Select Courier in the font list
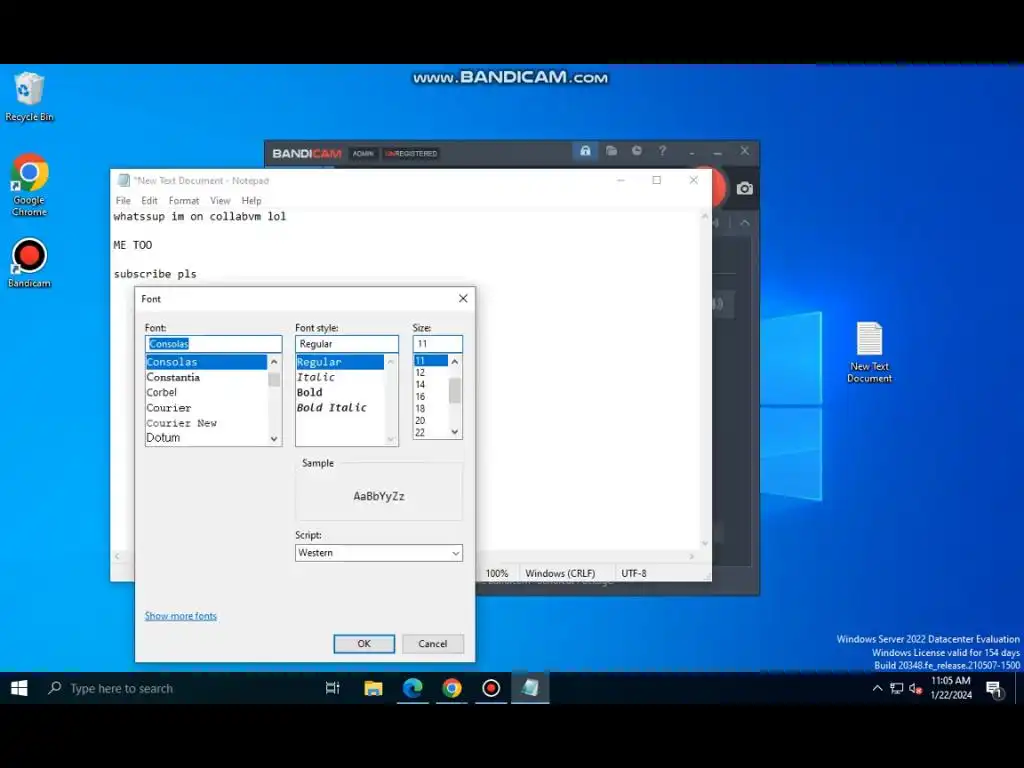Image resolution: width=1024 pixels, height=768 pixels. (206, 408)
